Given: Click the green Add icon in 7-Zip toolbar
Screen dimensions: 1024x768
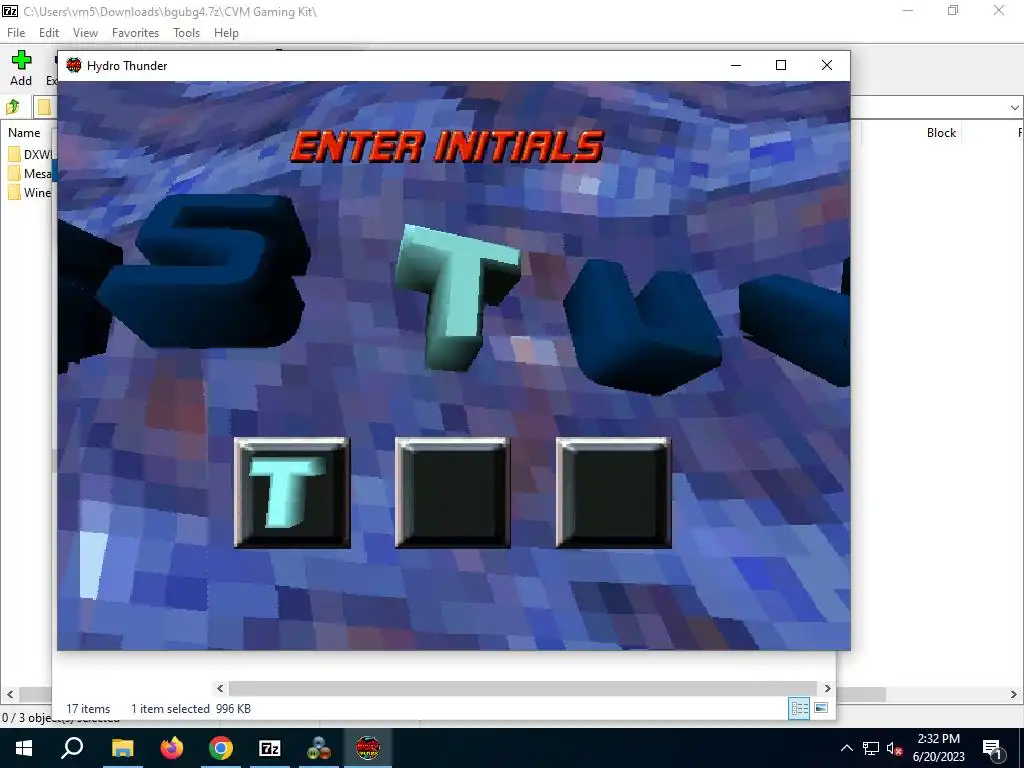Looking at the screenshot, I should coord(21,60).
